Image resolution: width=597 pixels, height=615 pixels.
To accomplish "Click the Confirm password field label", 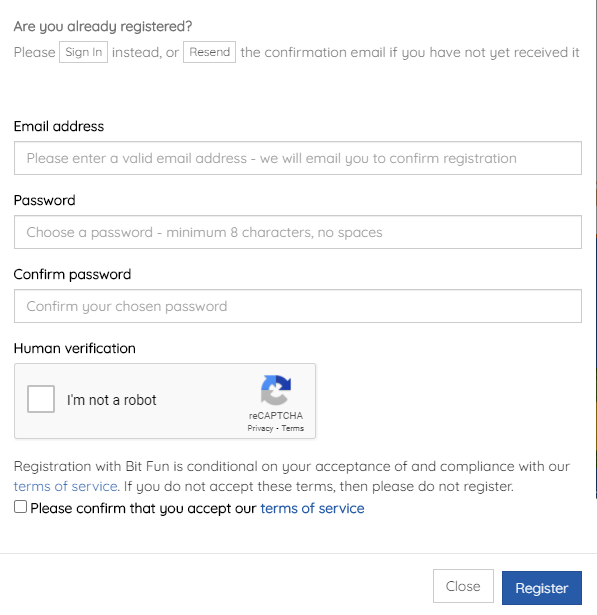I will [x=72, y=275].
